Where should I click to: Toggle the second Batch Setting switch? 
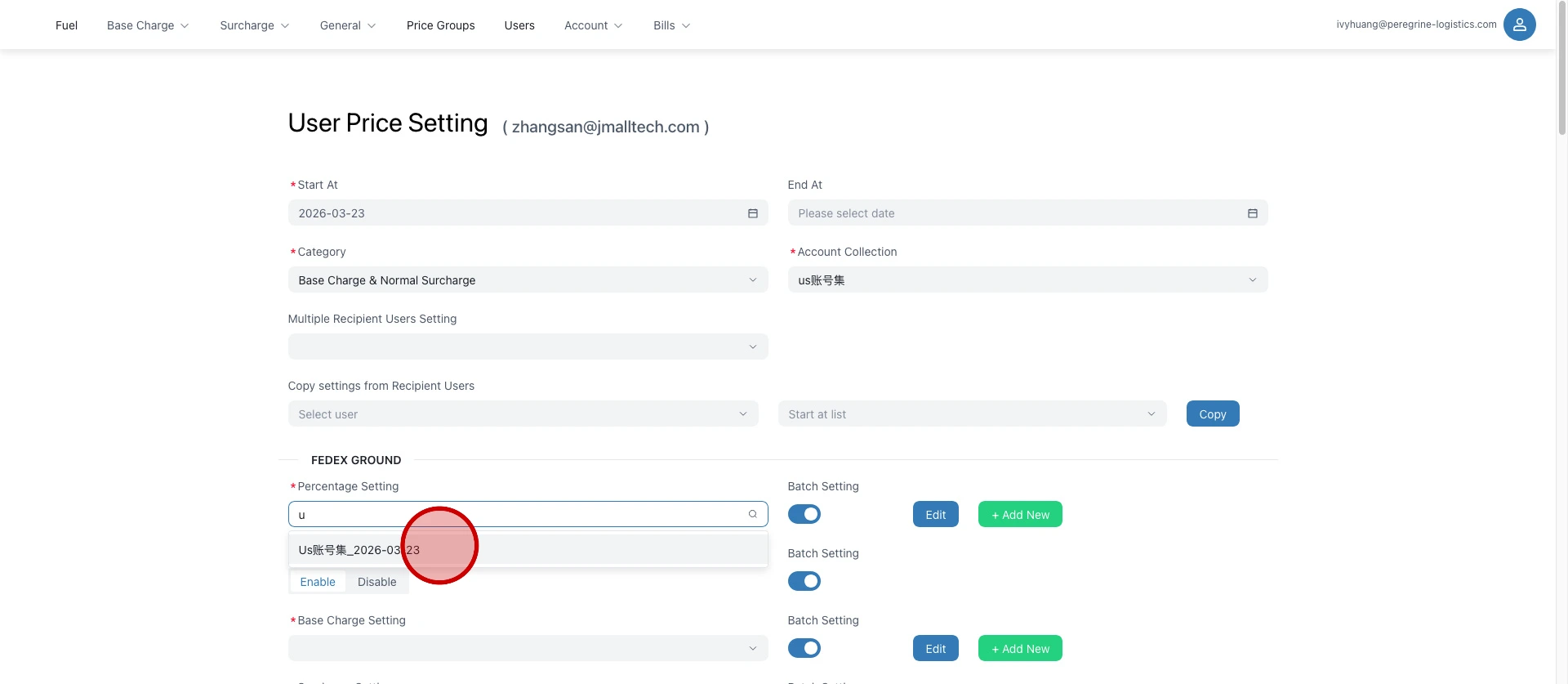coord(804,581)
